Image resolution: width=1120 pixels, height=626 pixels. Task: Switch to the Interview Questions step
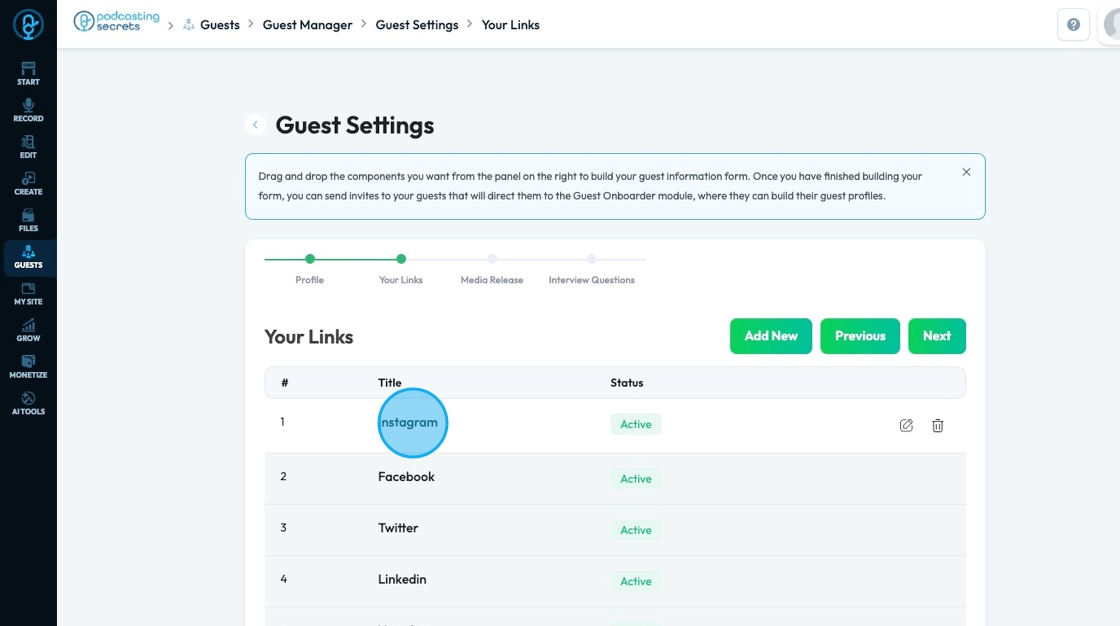click(x=591, y=260)
